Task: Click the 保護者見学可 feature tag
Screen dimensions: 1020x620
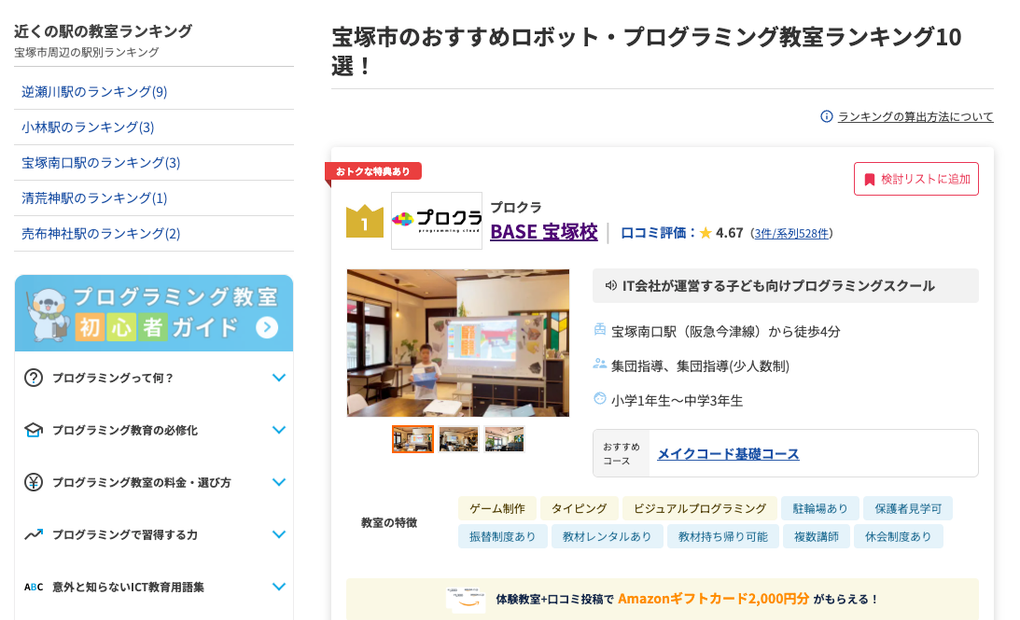Action: (908, 509)
